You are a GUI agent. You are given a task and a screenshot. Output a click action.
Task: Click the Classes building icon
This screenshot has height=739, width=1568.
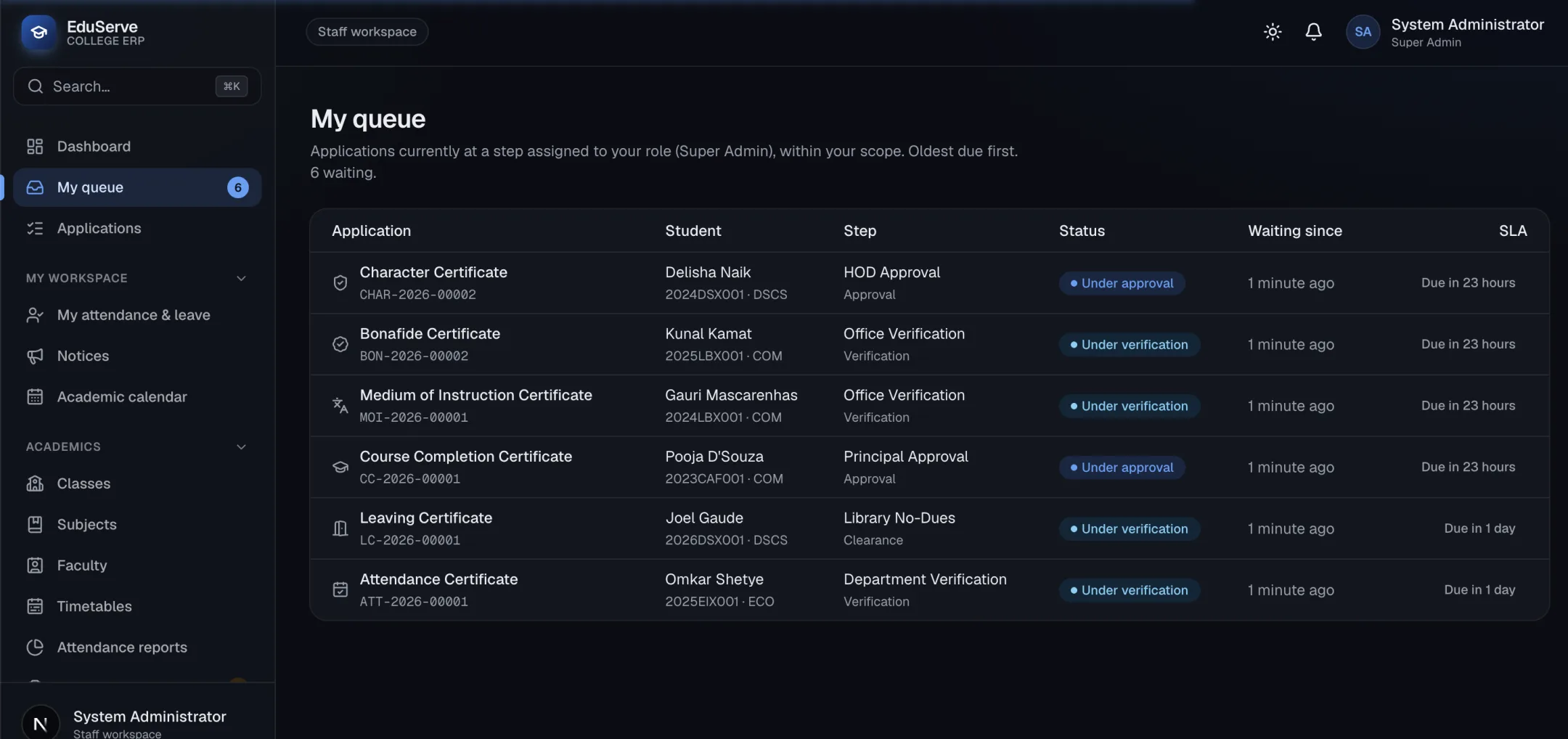pos(35,483)
